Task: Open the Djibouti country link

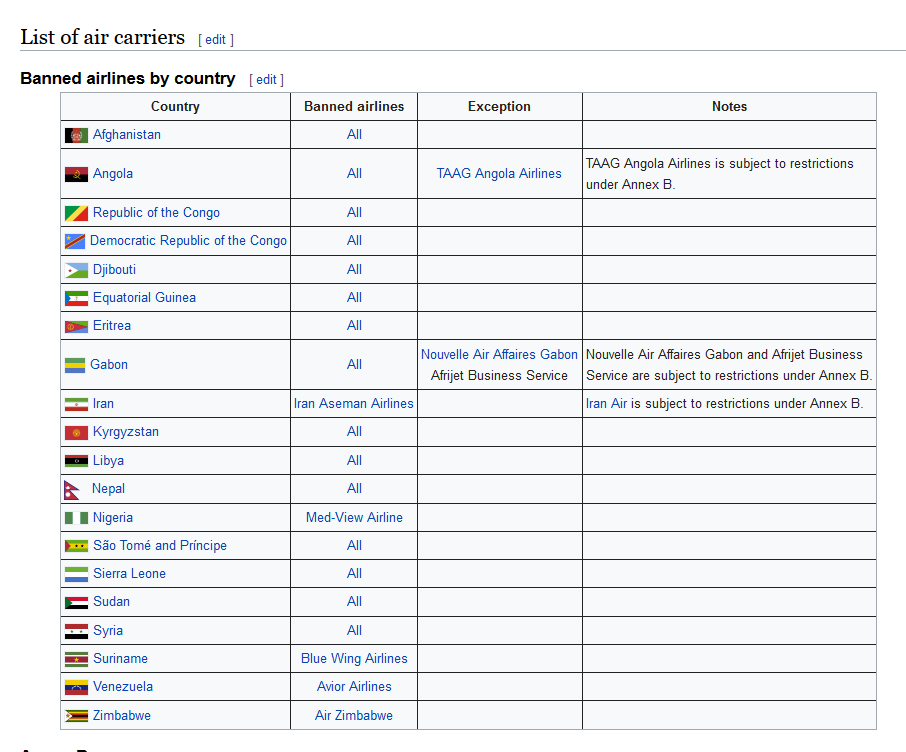Action: (114, 270)
